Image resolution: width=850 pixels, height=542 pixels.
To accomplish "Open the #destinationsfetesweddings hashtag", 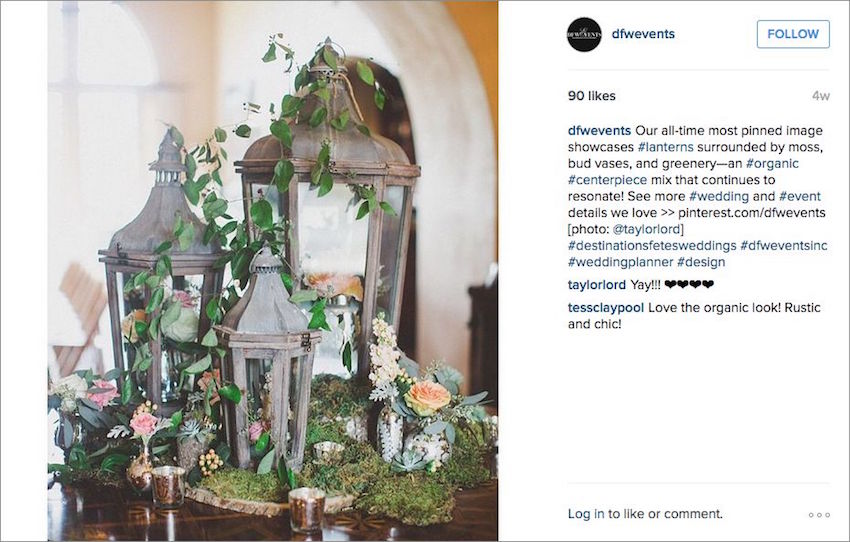I will click(x=652, y=246).
